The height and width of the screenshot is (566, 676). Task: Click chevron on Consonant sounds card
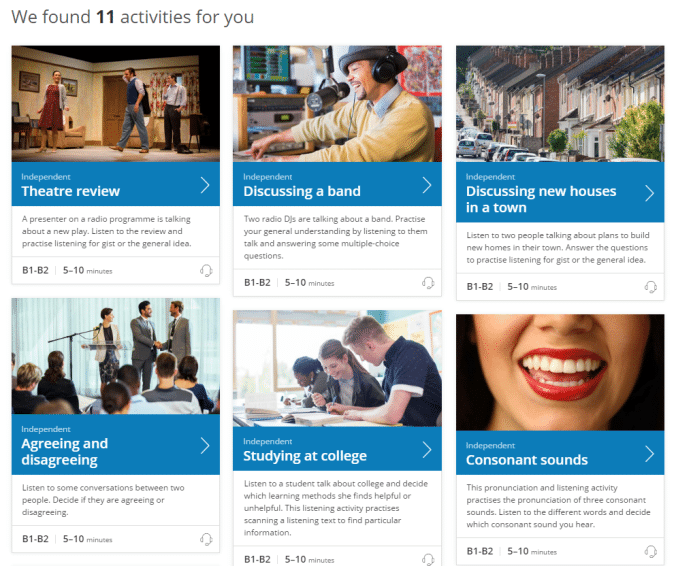coord(650,454)
